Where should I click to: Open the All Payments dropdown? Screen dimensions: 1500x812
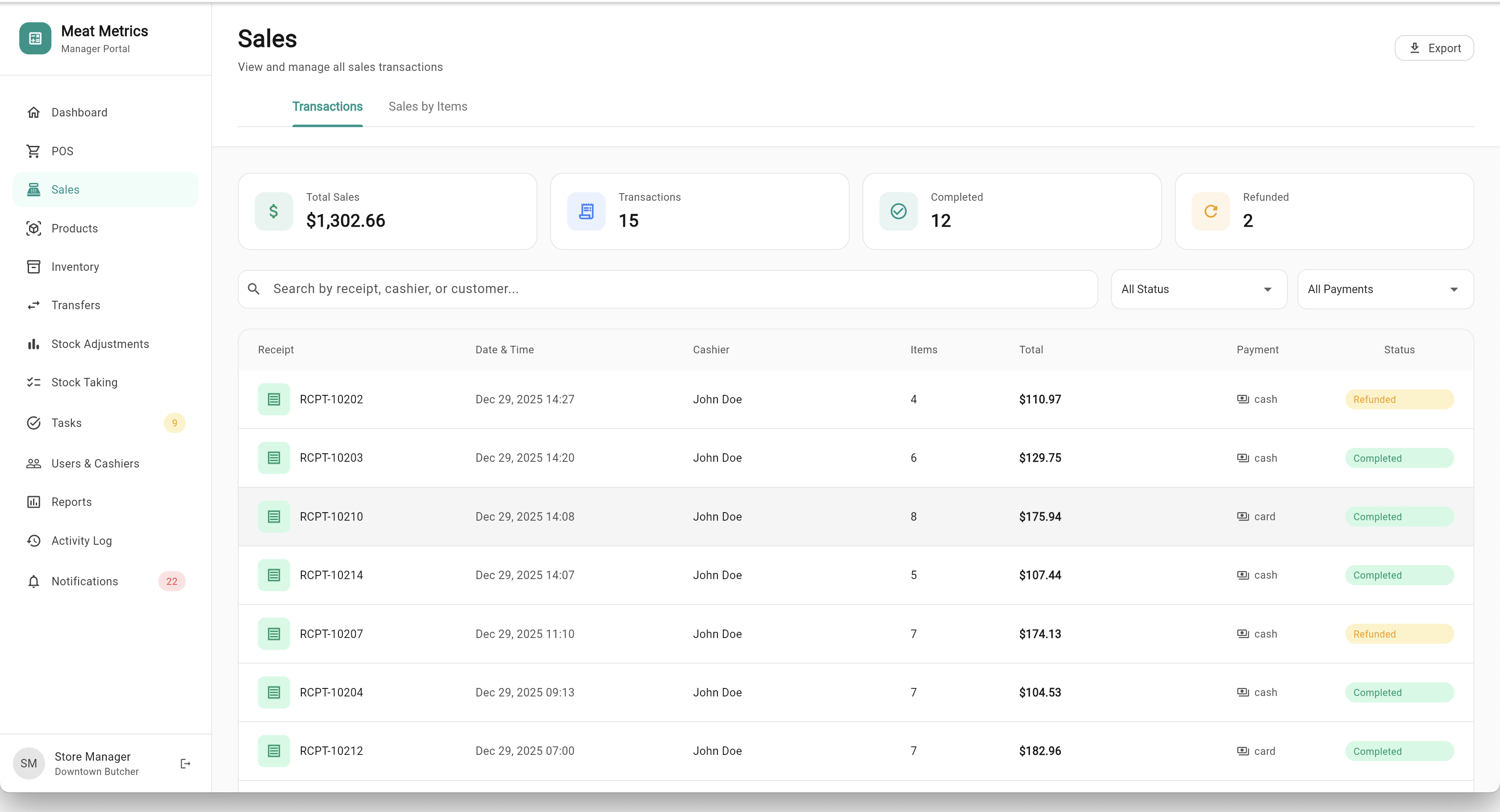(x=1385, y=289)
